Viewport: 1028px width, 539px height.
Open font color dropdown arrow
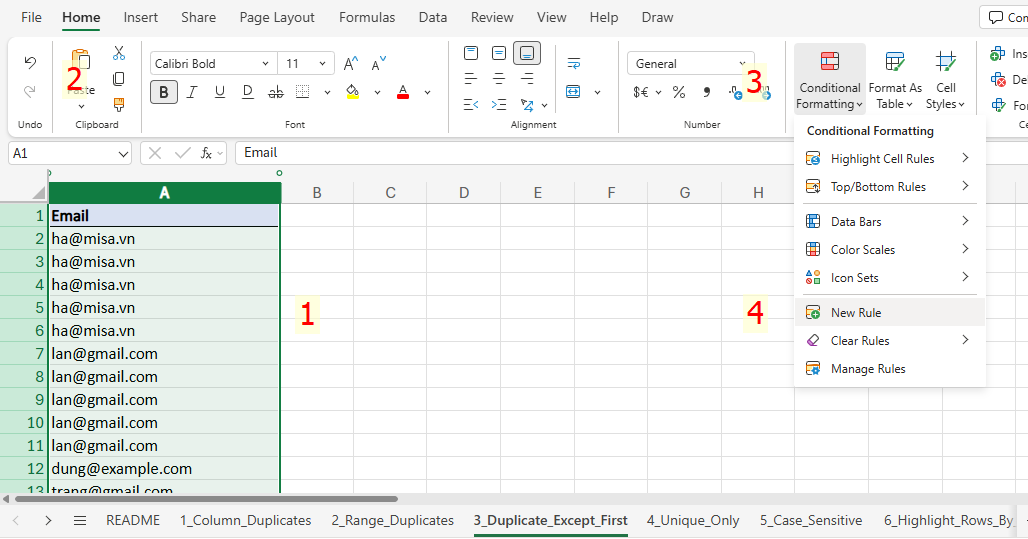(427, 92)
